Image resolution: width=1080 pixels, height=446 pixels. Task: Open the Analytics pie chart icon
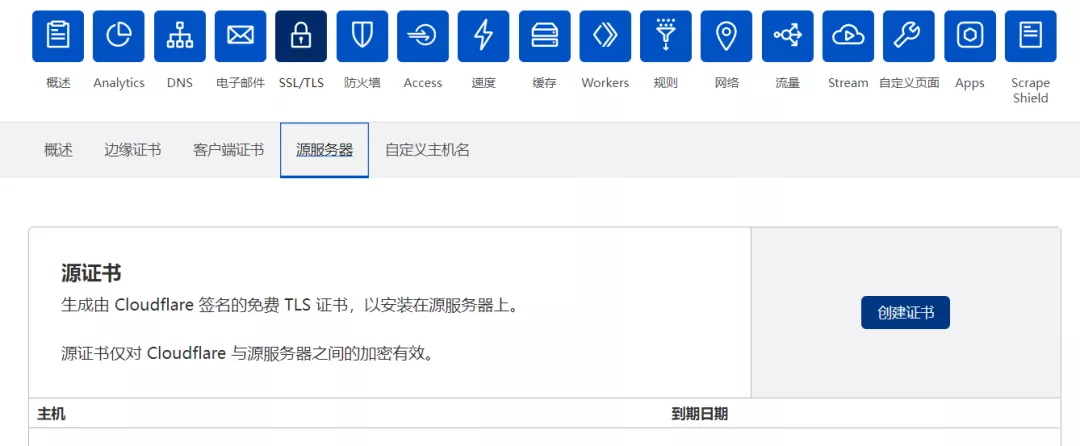pos(118,36)
